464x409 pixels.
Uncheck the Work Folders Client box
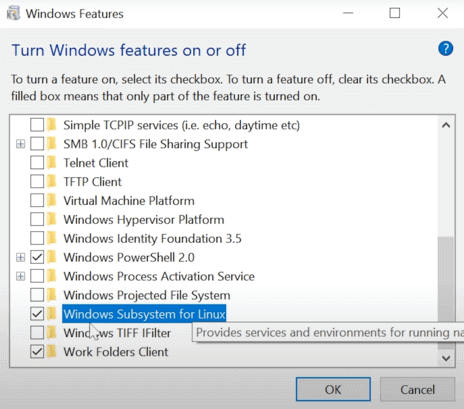click(37, 352)
